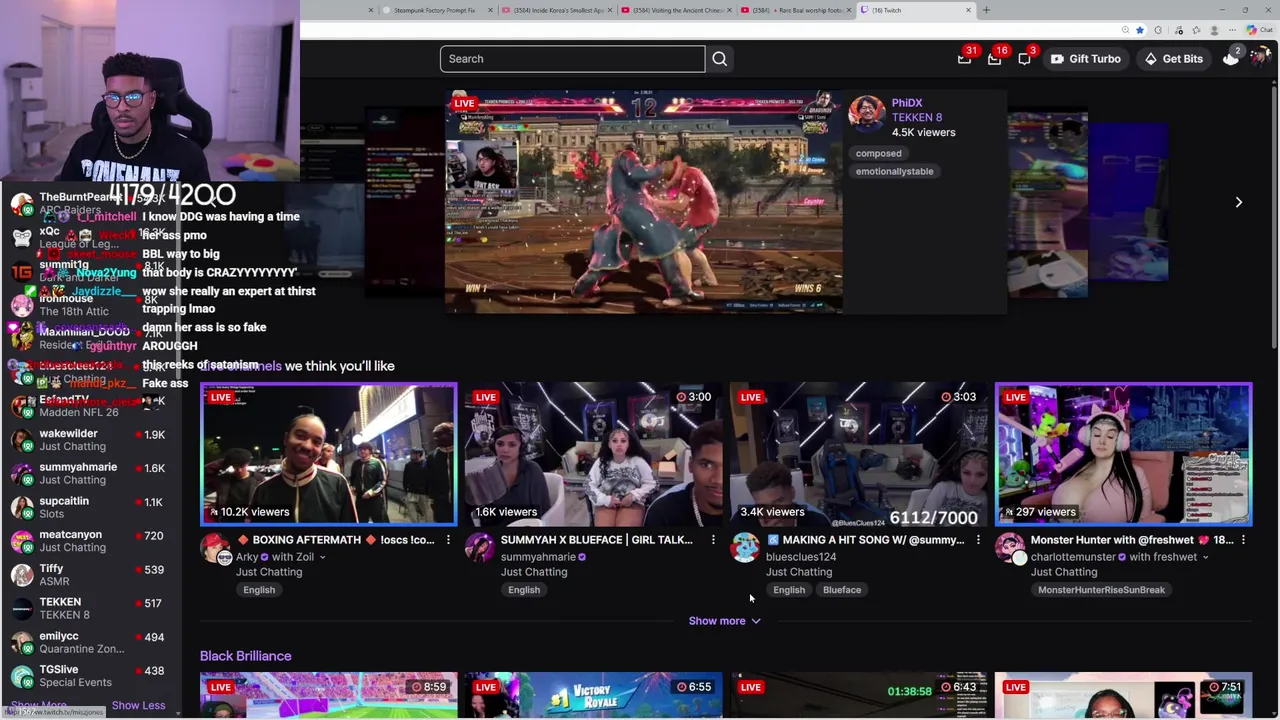This screenshot has height=720, width=1280.
Task: Open meatcanyon in the sidebar
Action: 90,541
